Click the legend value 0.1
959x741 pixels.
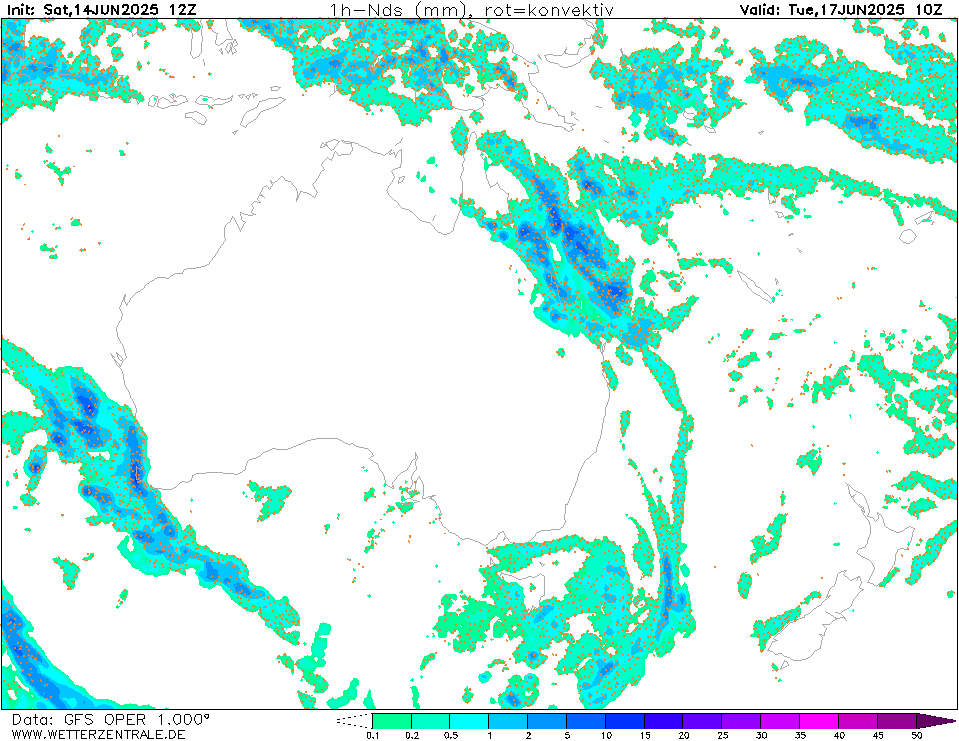[x=372, y=735]
